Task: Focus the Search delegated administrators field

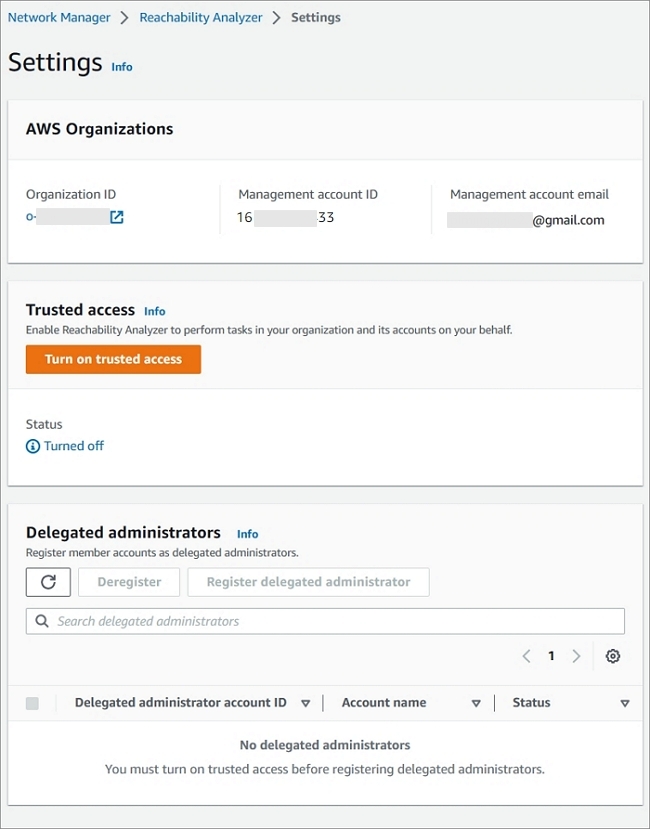Action: 325,621
